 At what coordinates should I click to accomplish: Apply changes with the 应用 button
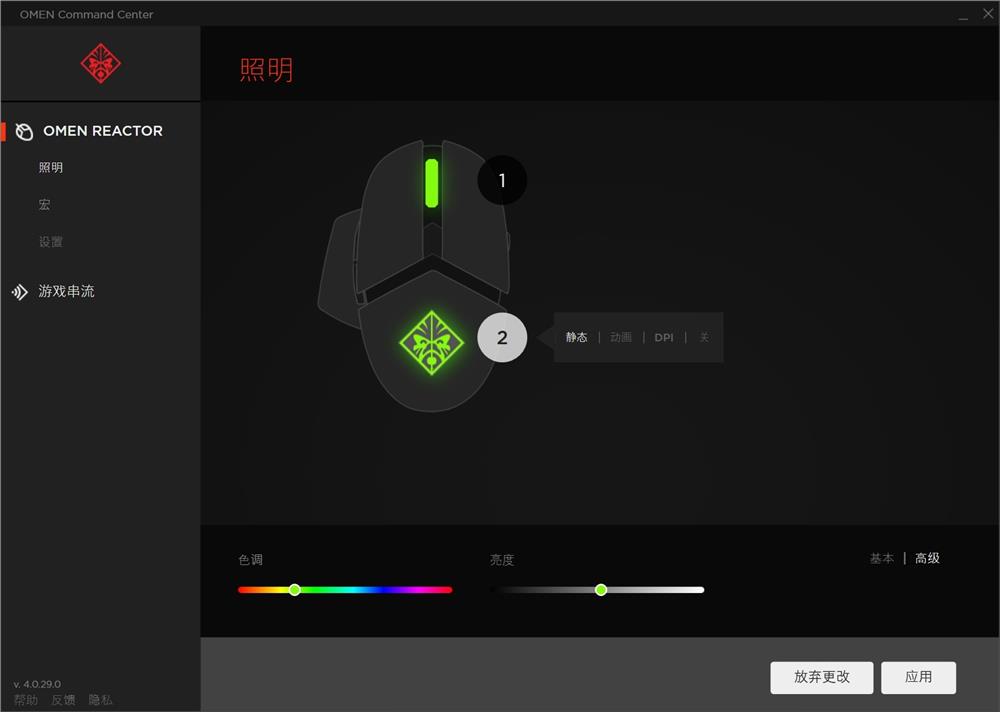point(918,677)
